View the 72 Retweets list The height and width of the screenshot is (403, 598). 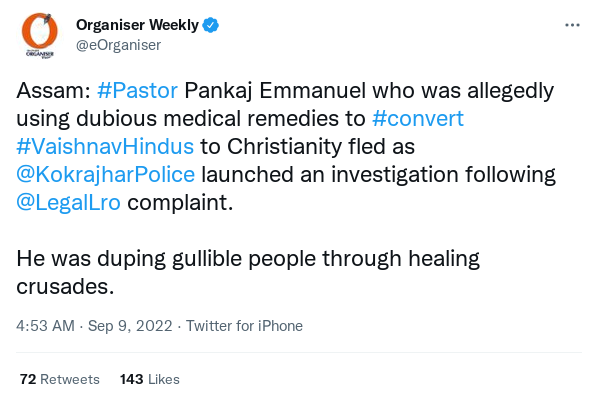pyautogui.click(x=60, y=379)
